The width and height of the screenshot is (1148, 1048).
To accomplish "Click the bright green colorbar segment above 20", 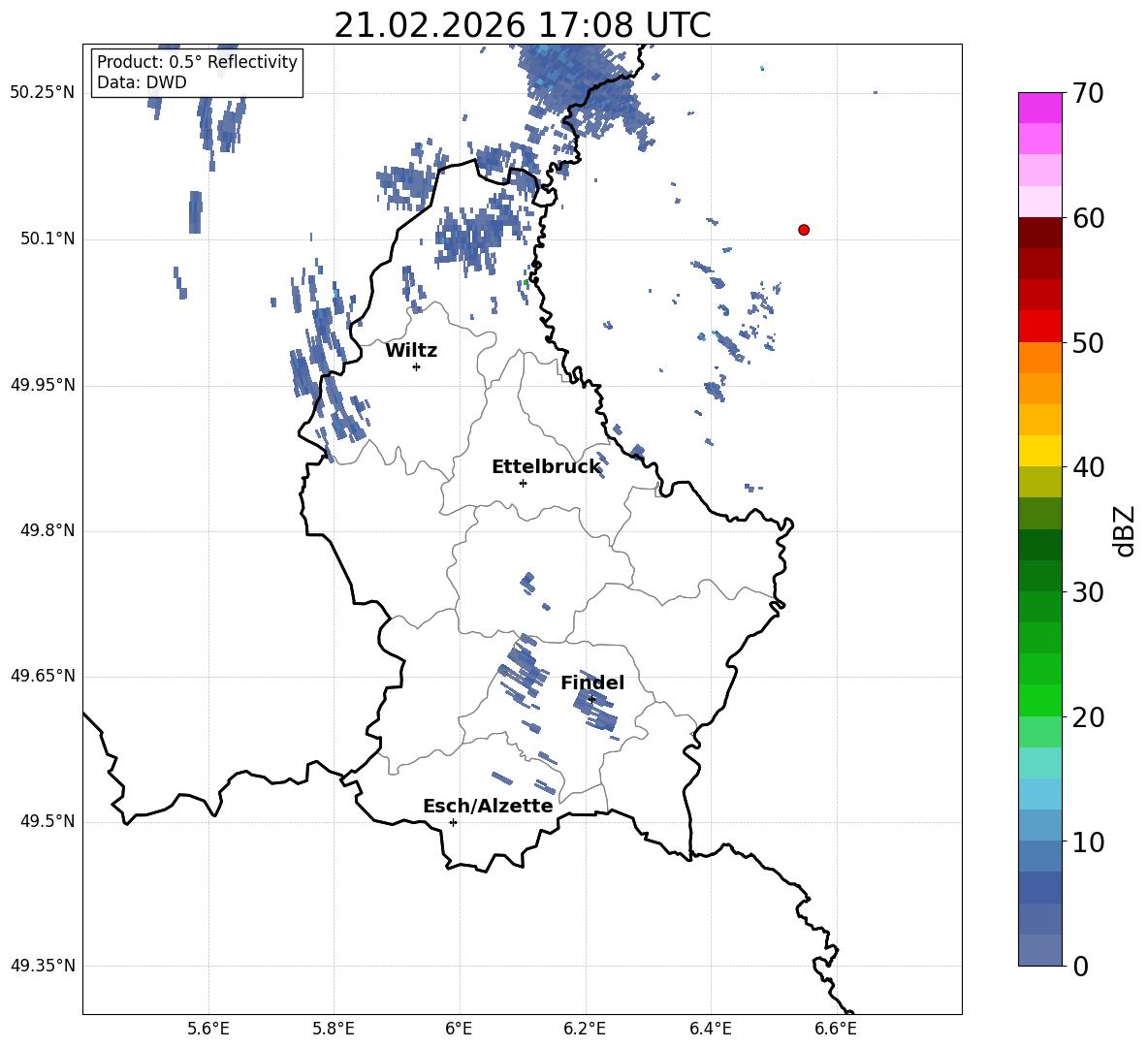I will [x=1039, y=700].
